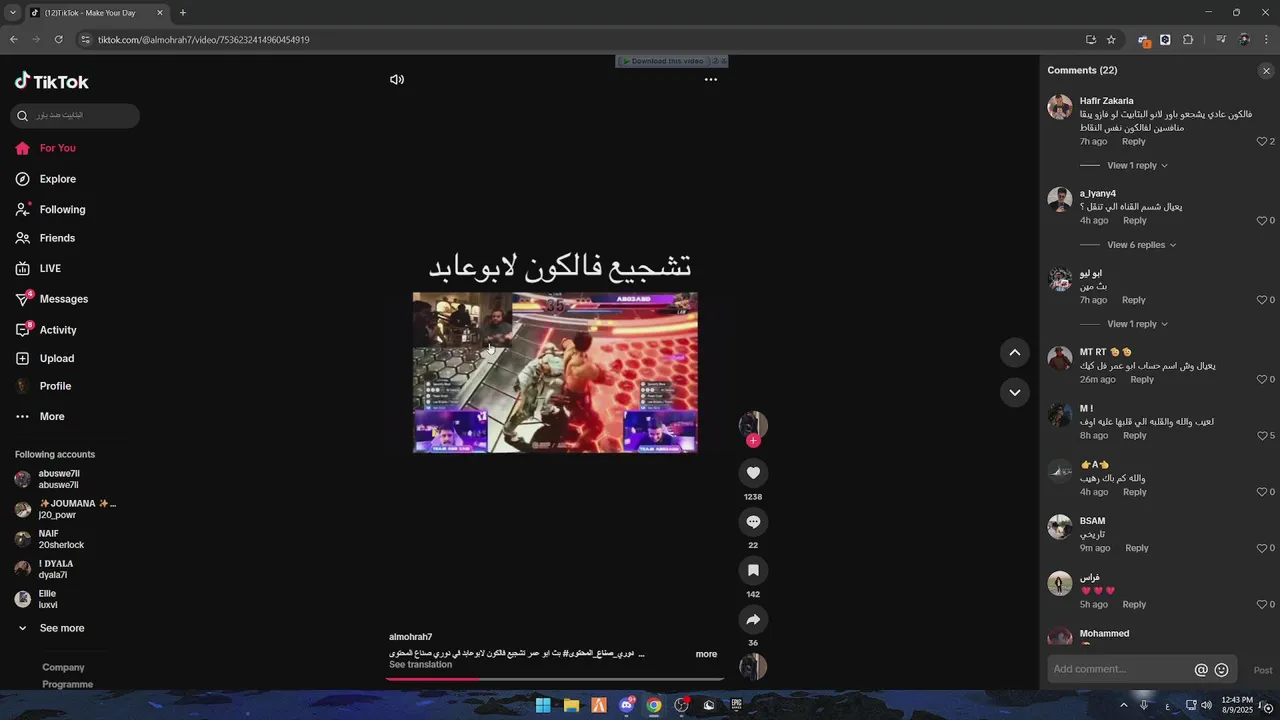
Task: Open the media control icon in Chrome toolbar
Action: (1221, 40)
